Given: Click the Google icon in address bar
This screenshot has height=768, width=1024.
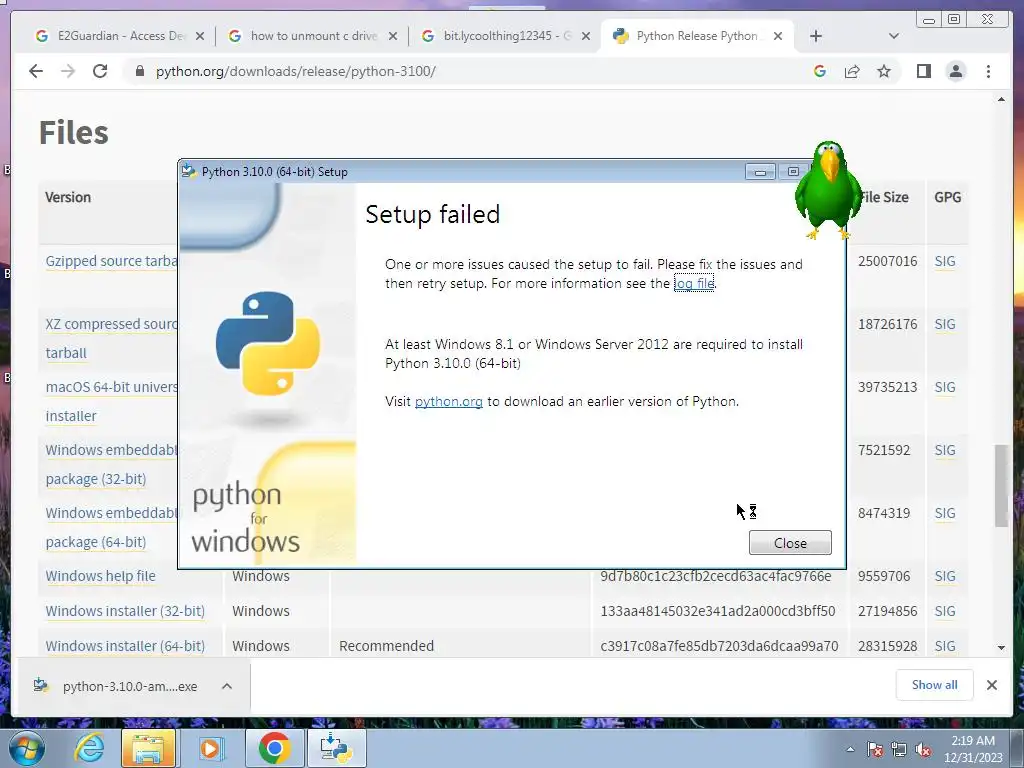Looking at the screenshot, I should pos(820,71).
